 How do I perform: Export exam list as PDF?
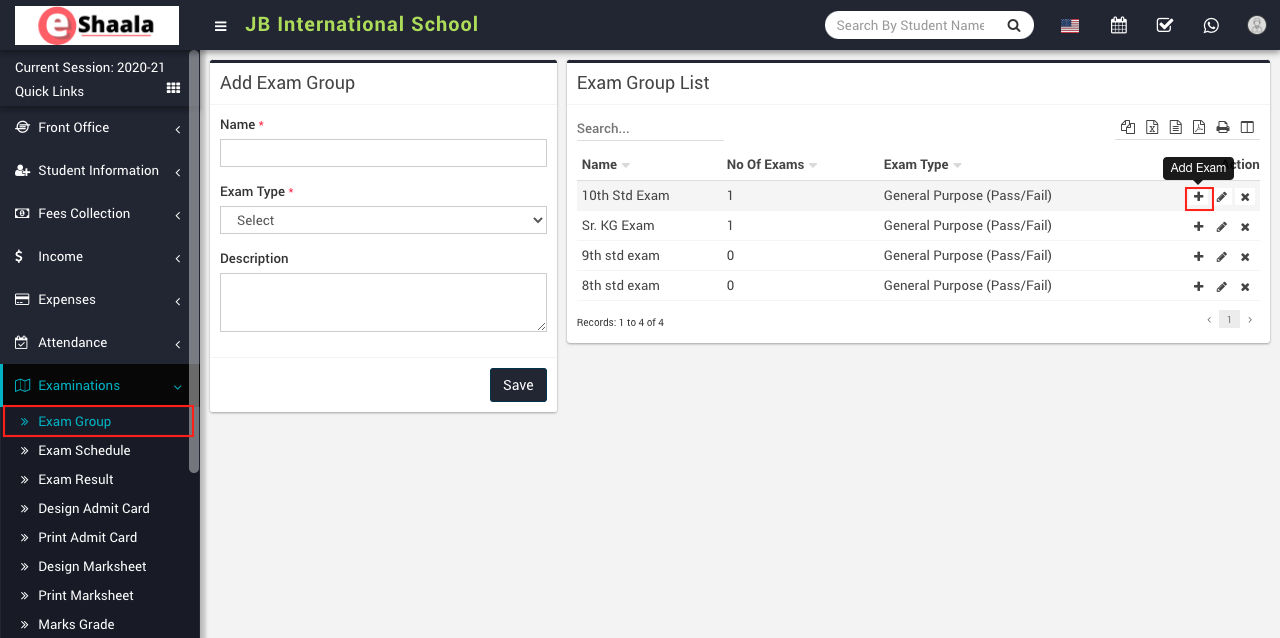(1198, 127)
